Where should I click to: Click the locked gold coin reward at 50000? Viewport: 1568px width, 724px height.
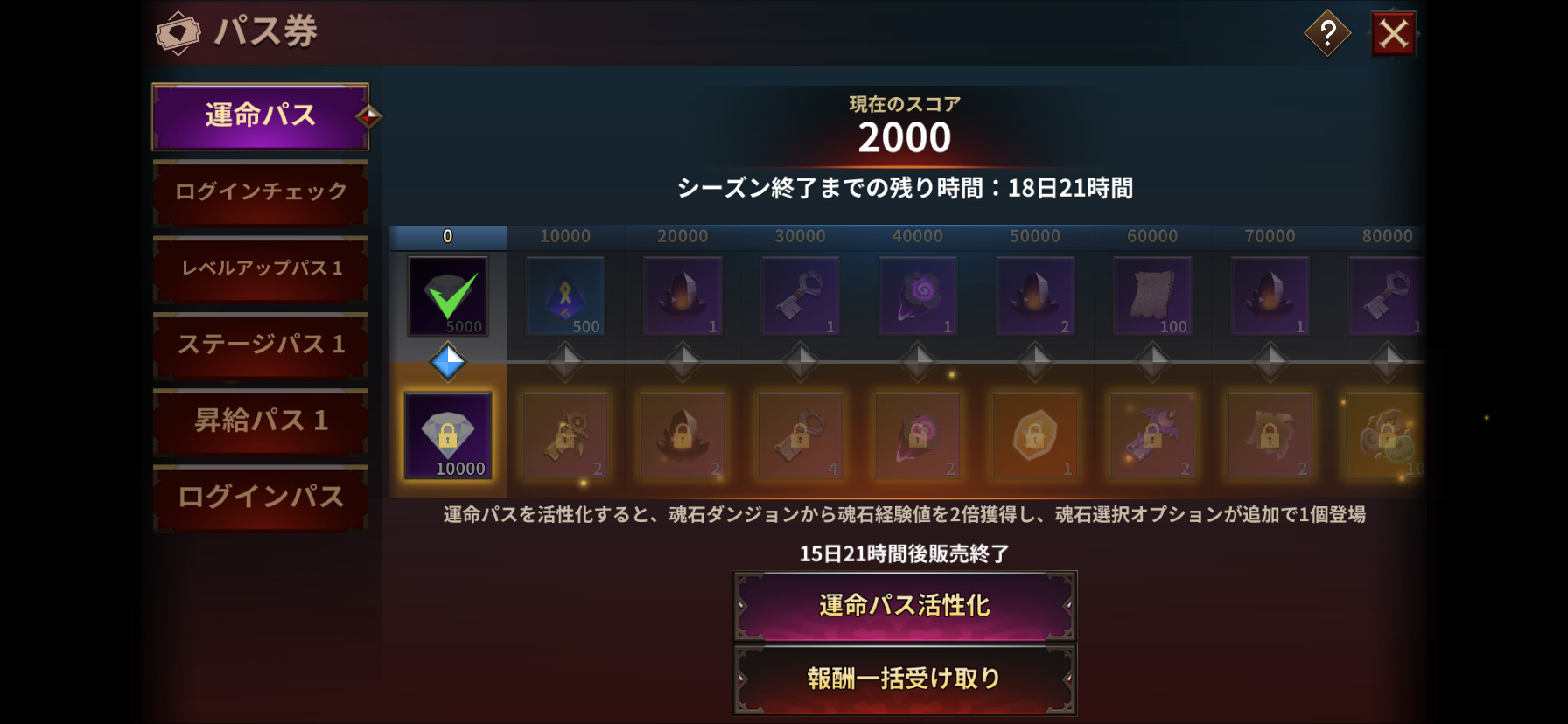pyautogui.click(x=1035, y=435)
